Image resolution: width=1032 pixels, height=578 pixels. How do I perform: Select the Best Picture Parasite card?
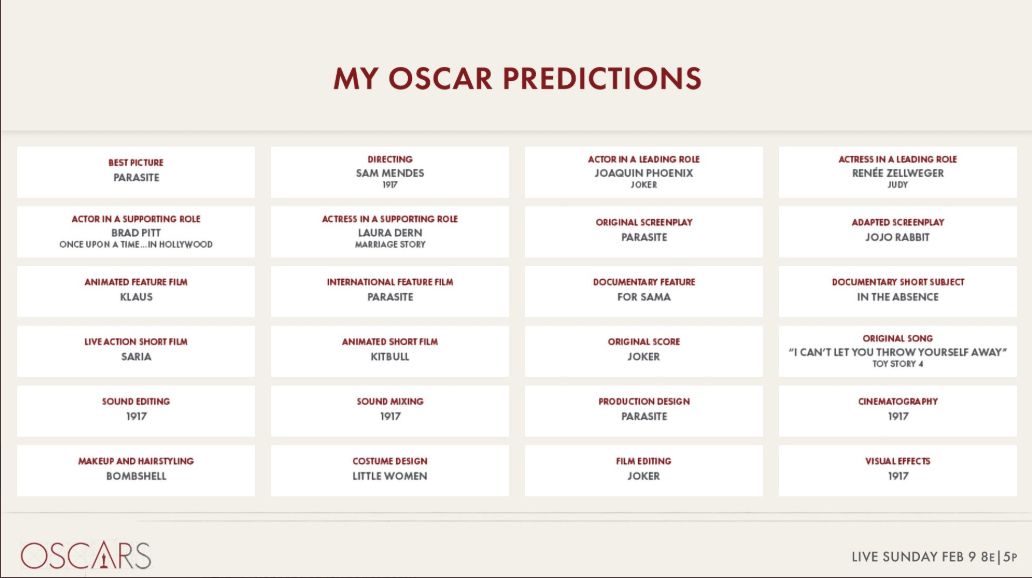136,172
